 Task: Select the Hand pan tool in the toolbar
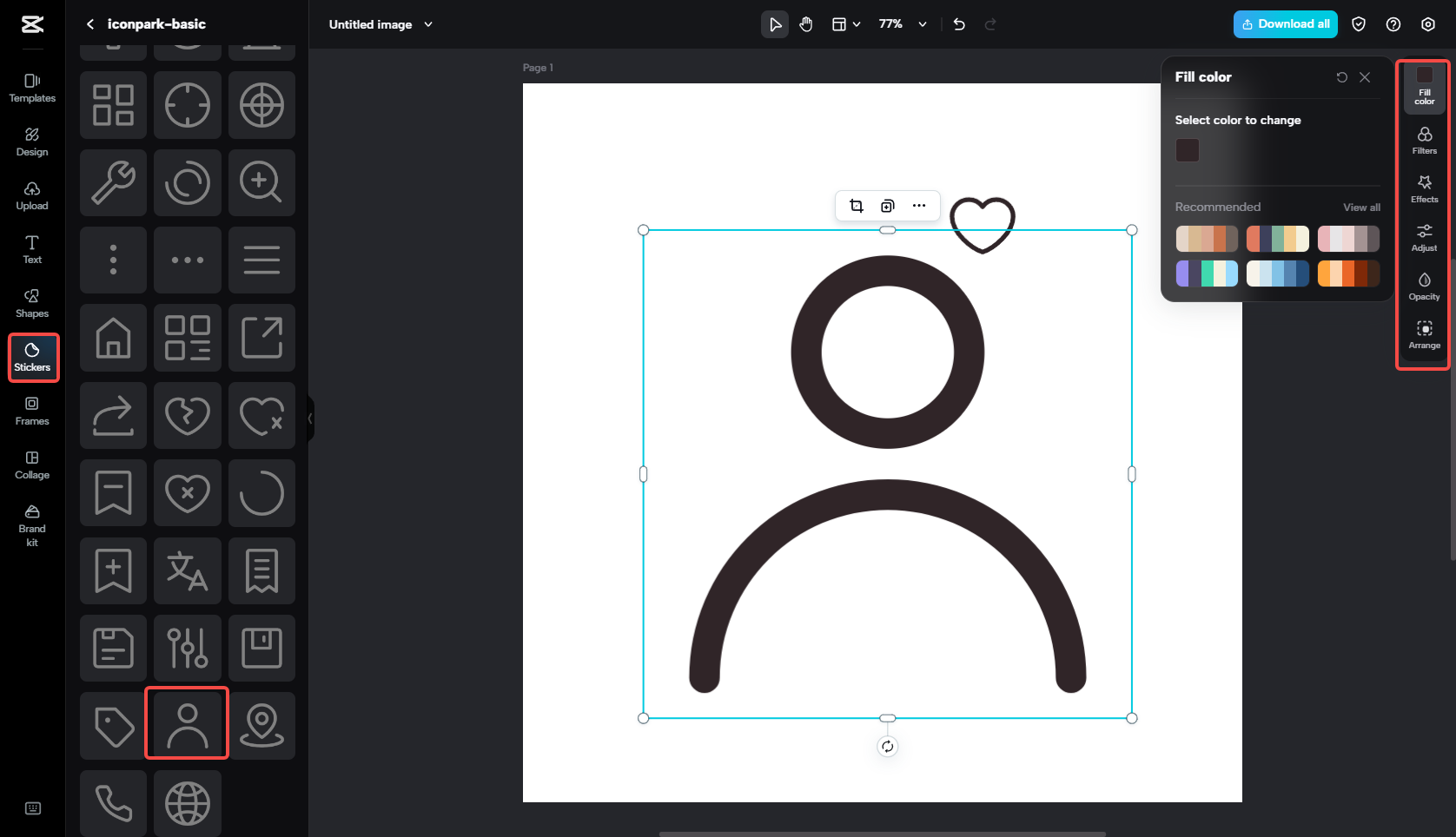click(805, 24)
